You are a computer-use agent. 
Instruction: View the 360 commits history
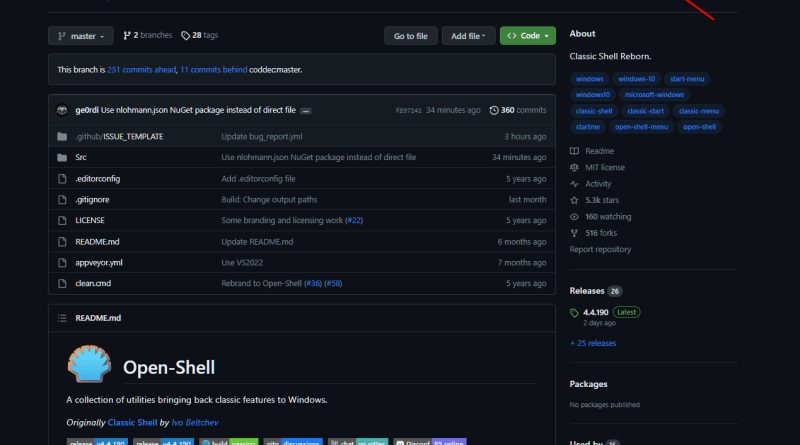518,110
